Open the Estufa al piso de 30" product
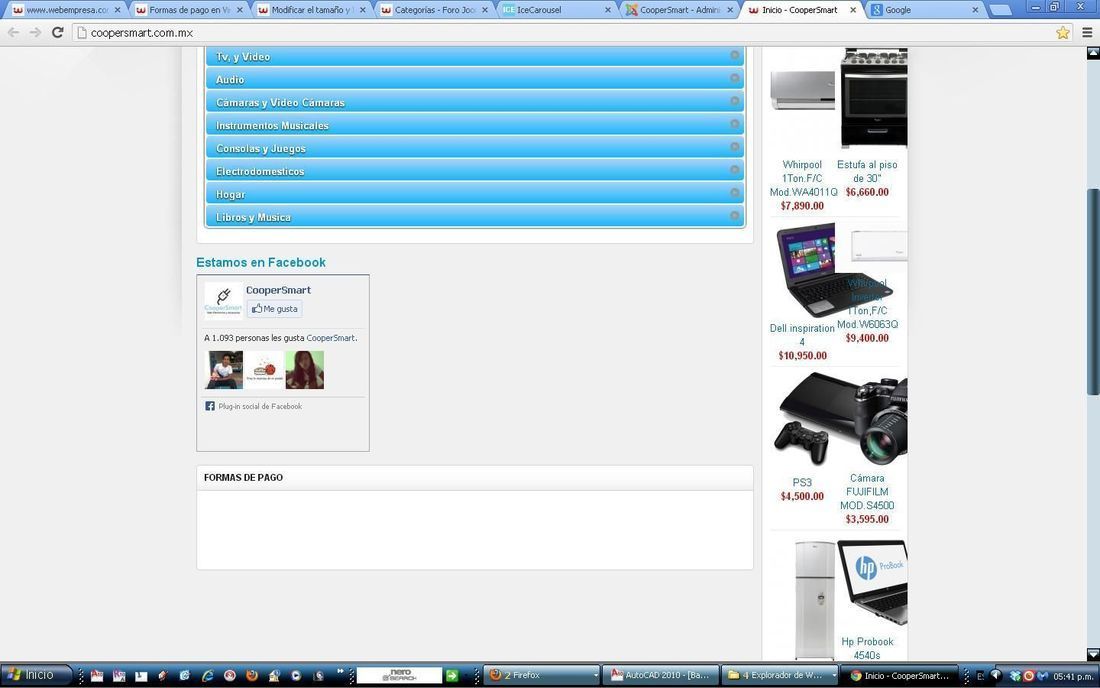 [867, 171]
